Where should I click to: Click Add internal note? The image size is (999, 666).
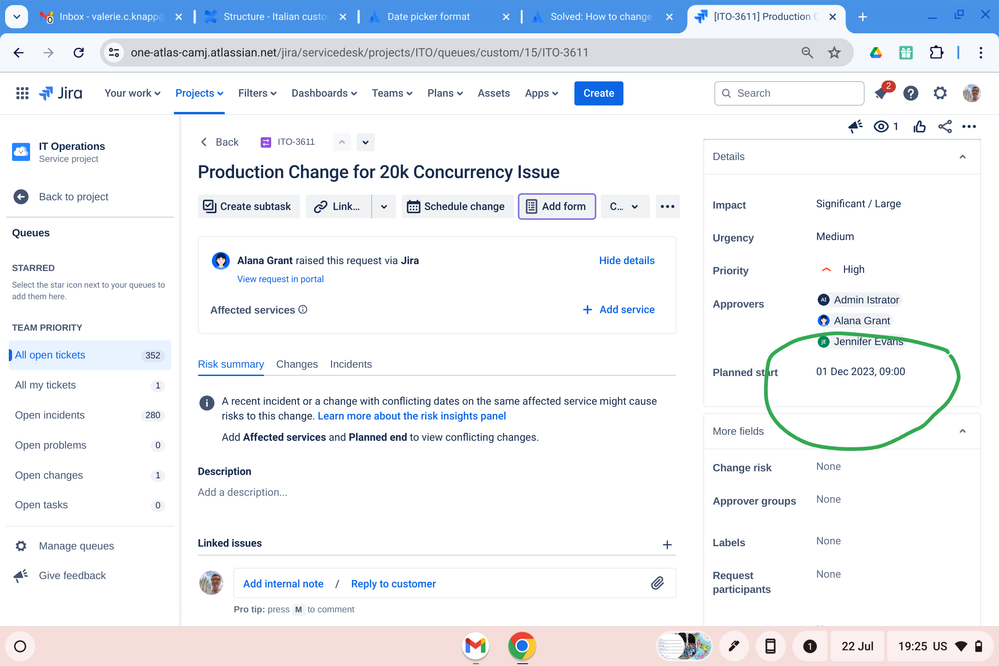pos(283,584)
